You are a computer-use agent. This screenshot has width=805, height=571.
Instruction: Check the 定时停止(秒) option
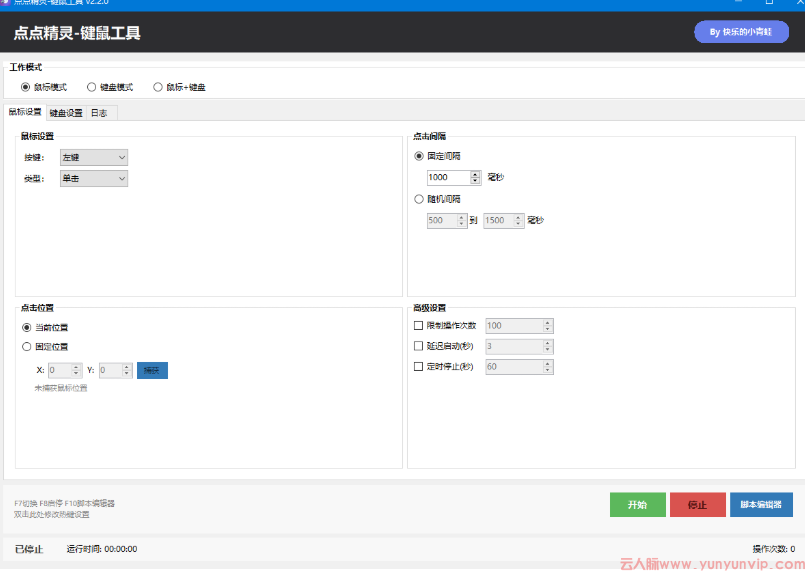point(419,367)
